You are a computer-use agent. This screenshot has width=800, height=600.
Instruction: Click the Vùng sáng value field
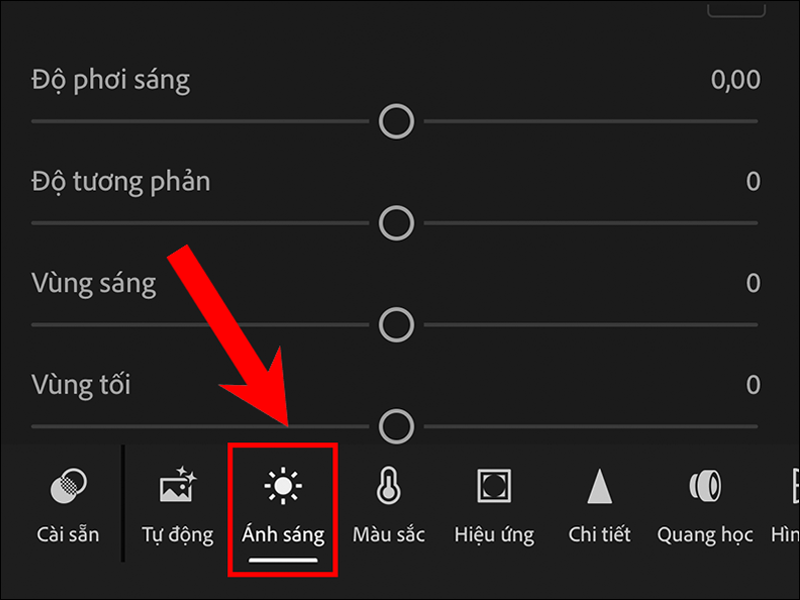(753, 284)
